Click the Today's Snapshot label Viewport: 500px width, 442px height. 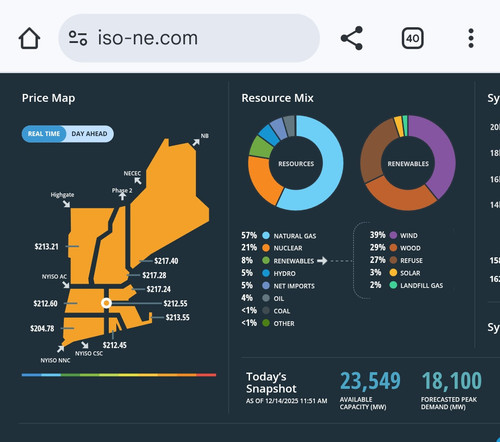pos(271,383)
